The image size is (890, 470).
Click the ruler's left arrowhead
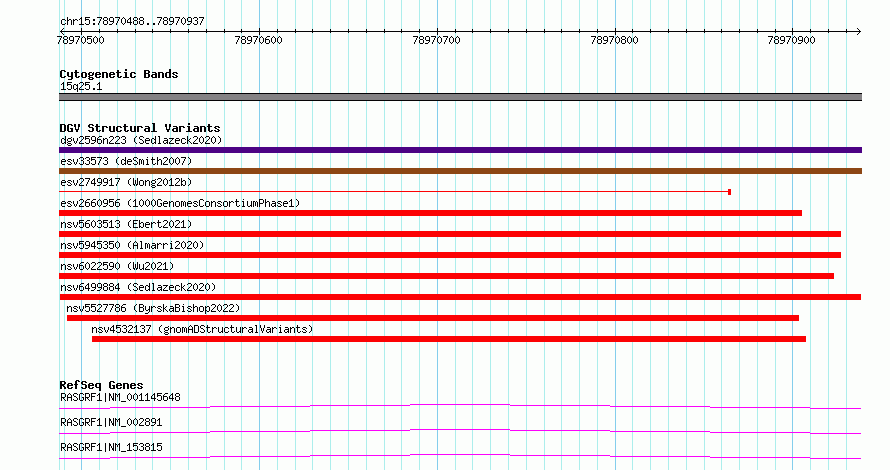click(62, 31)
